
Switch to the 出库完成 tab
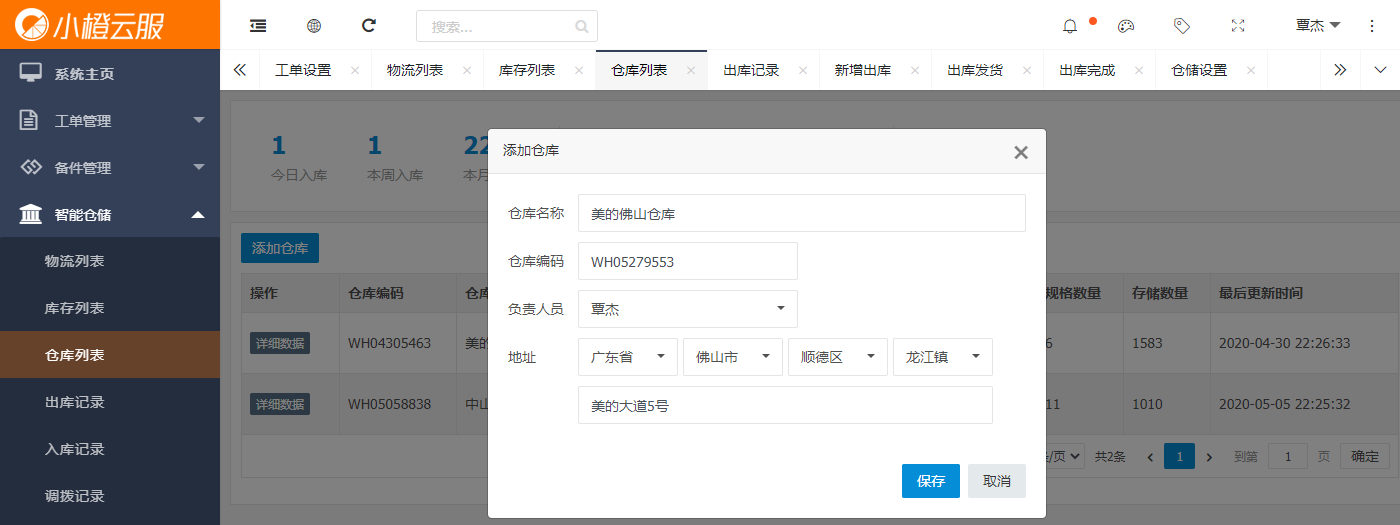[x=1087, y=71]
